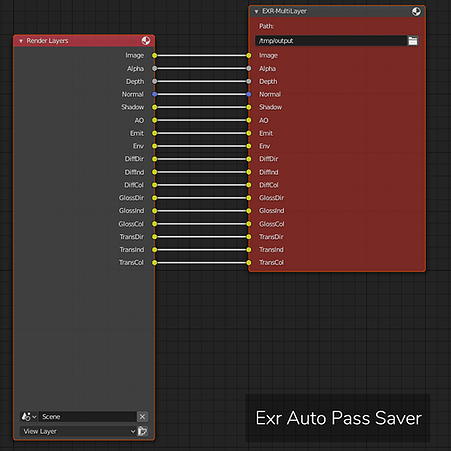The height and width of the screenshot is (451, 451).
Task: Click EXR-MultiLayer GlossInd input socket
Action: (249, 211)
